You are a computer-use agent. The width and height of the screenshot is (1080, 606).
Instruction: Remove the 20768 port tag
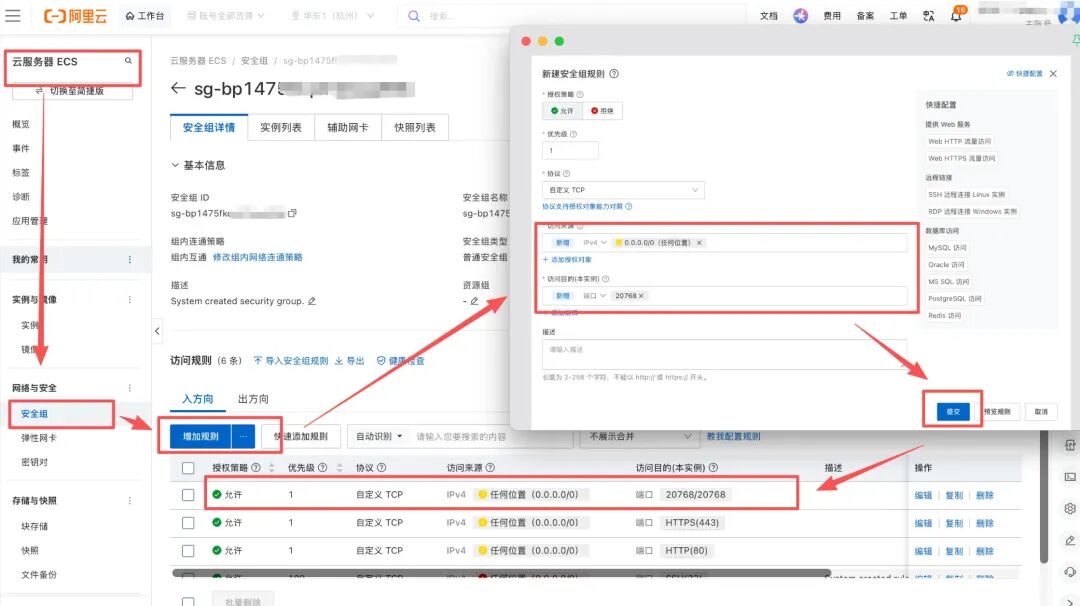point(641,295)
